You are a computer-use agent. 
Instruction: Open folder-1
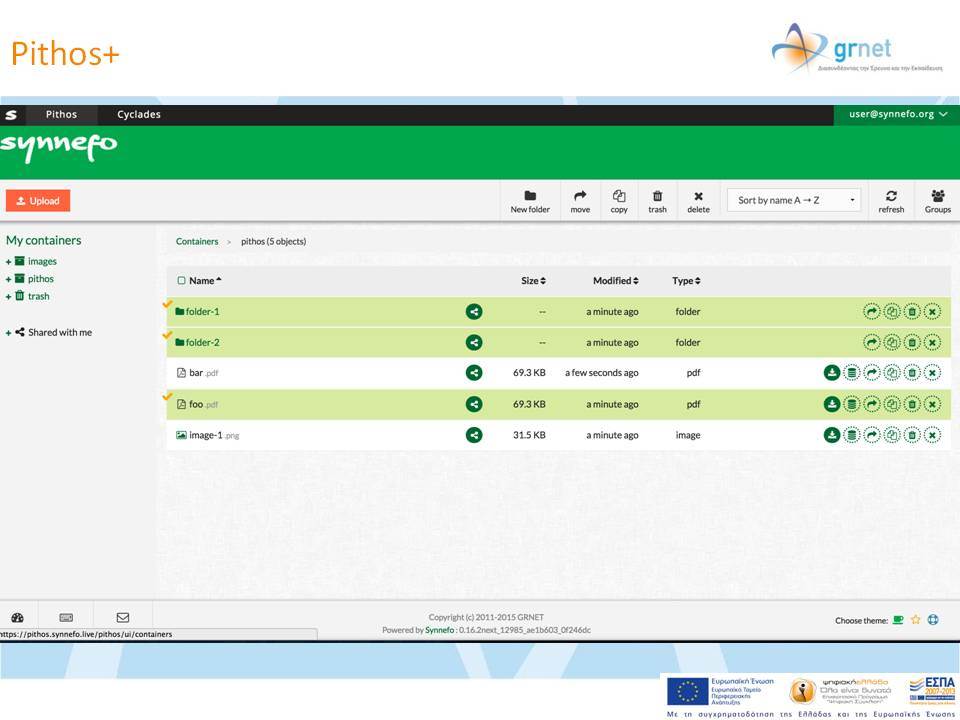(202, 312)
